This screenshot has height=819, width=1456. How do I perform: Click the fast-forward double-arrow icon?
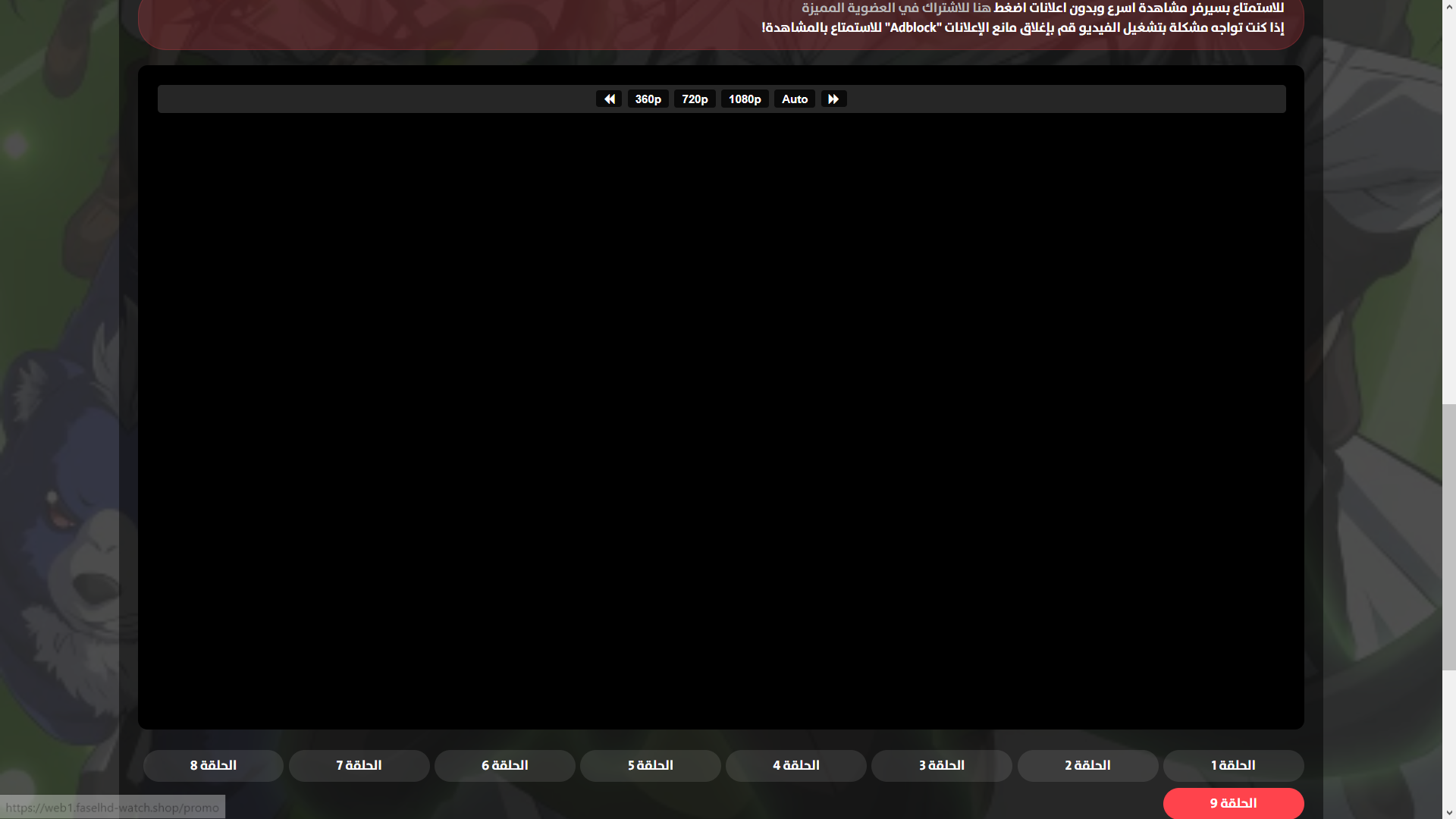pyautogui.click(x=833, y=99)
